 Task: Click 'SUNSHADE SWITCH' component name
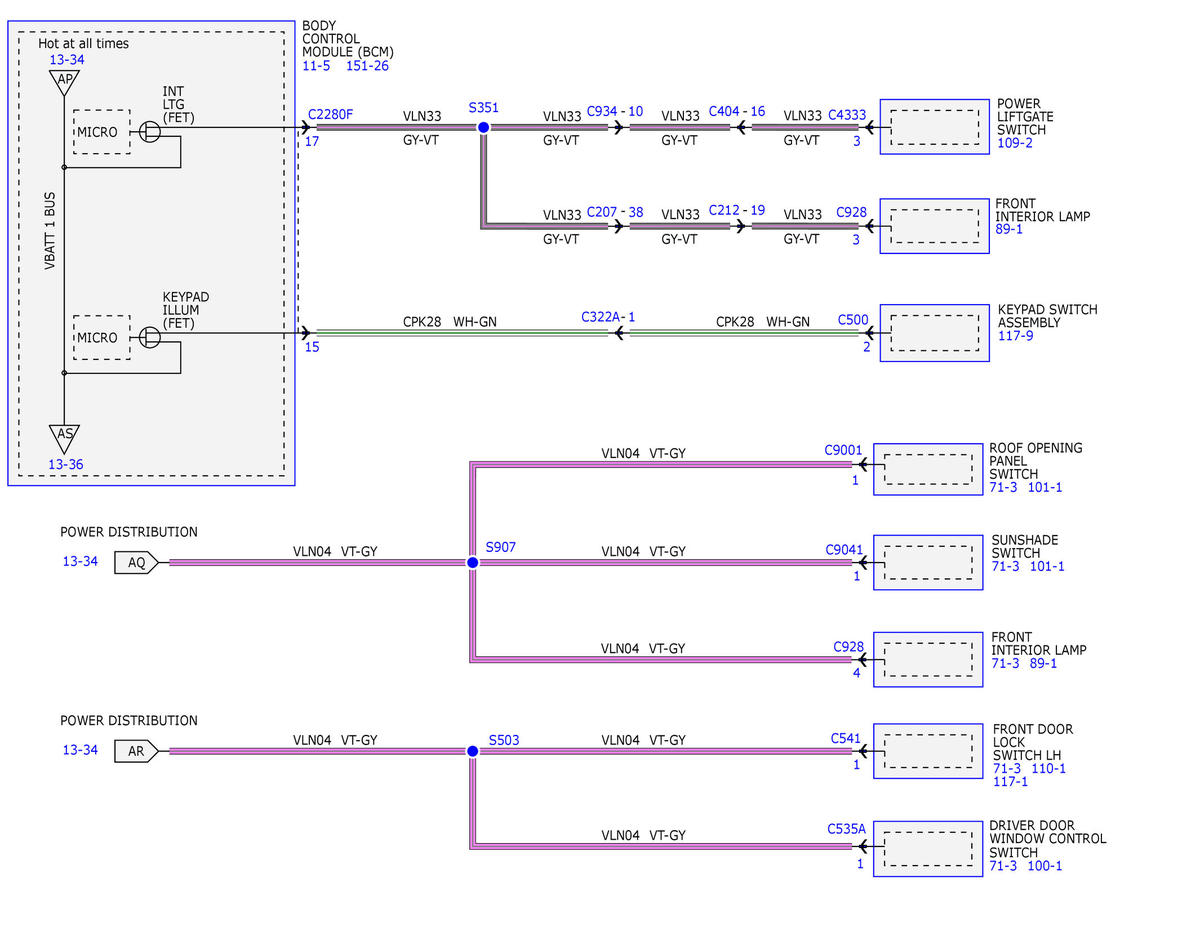1025,546
